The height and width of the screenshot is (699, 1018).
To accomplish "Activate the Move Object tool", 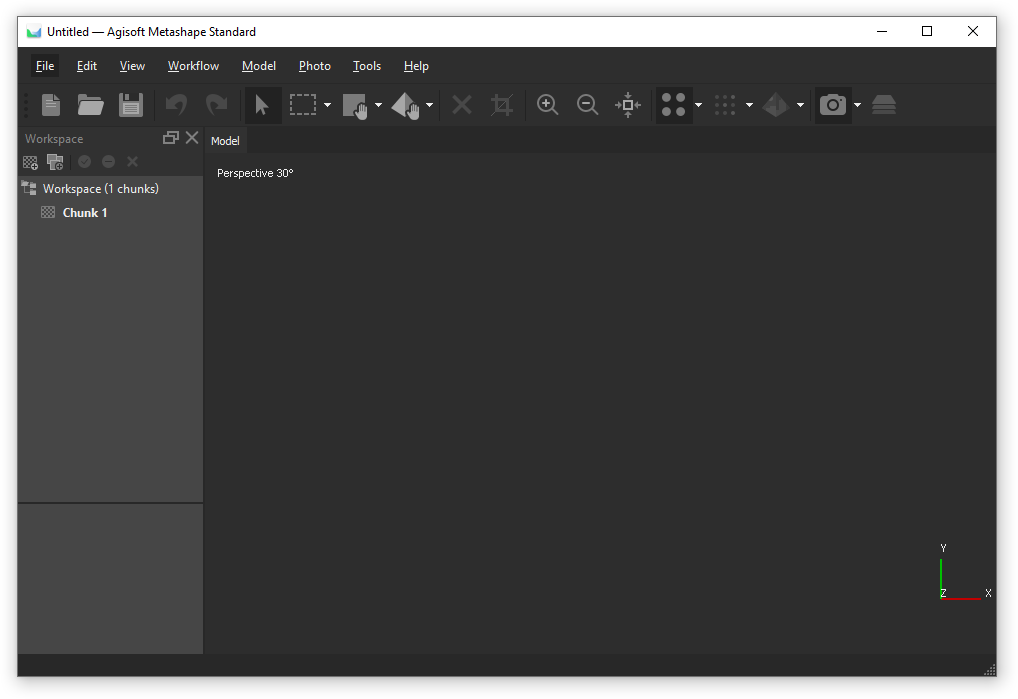I will coord(406,106).
